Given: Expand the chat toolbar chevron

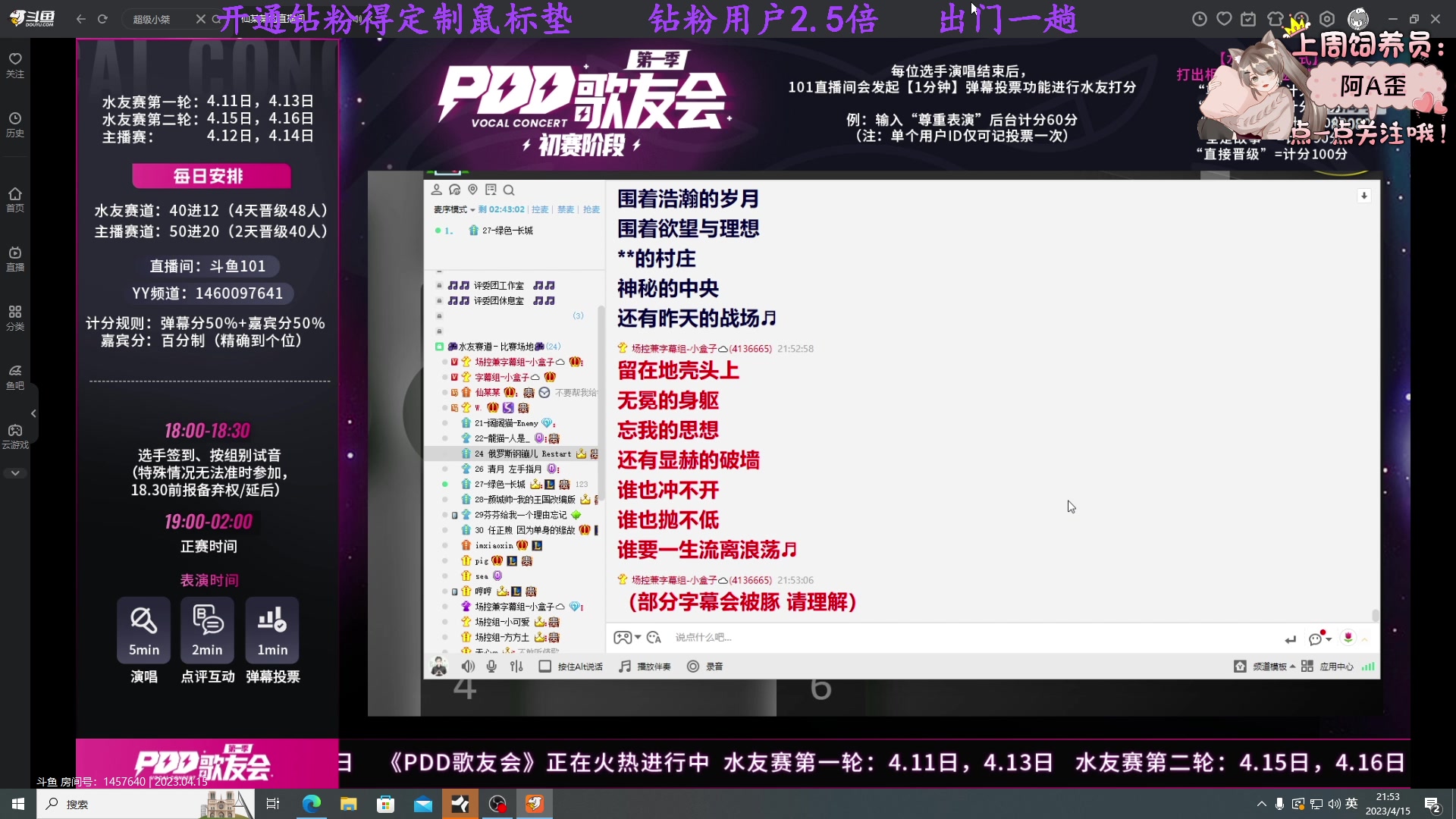Looking at the screenshot, I should coord(1365,639).
